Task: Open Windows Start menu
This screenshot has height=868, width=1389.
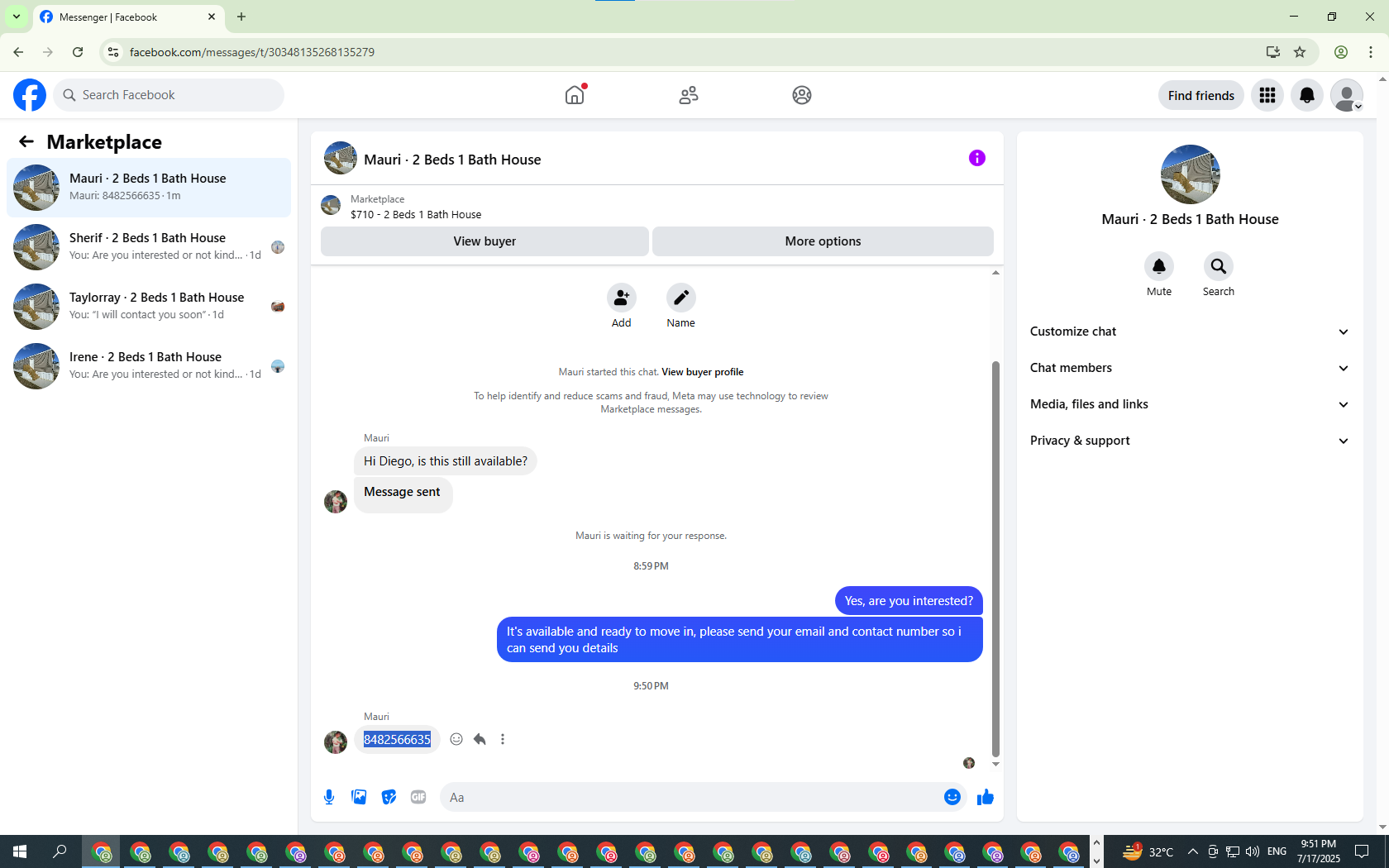Action: point(20,851)
